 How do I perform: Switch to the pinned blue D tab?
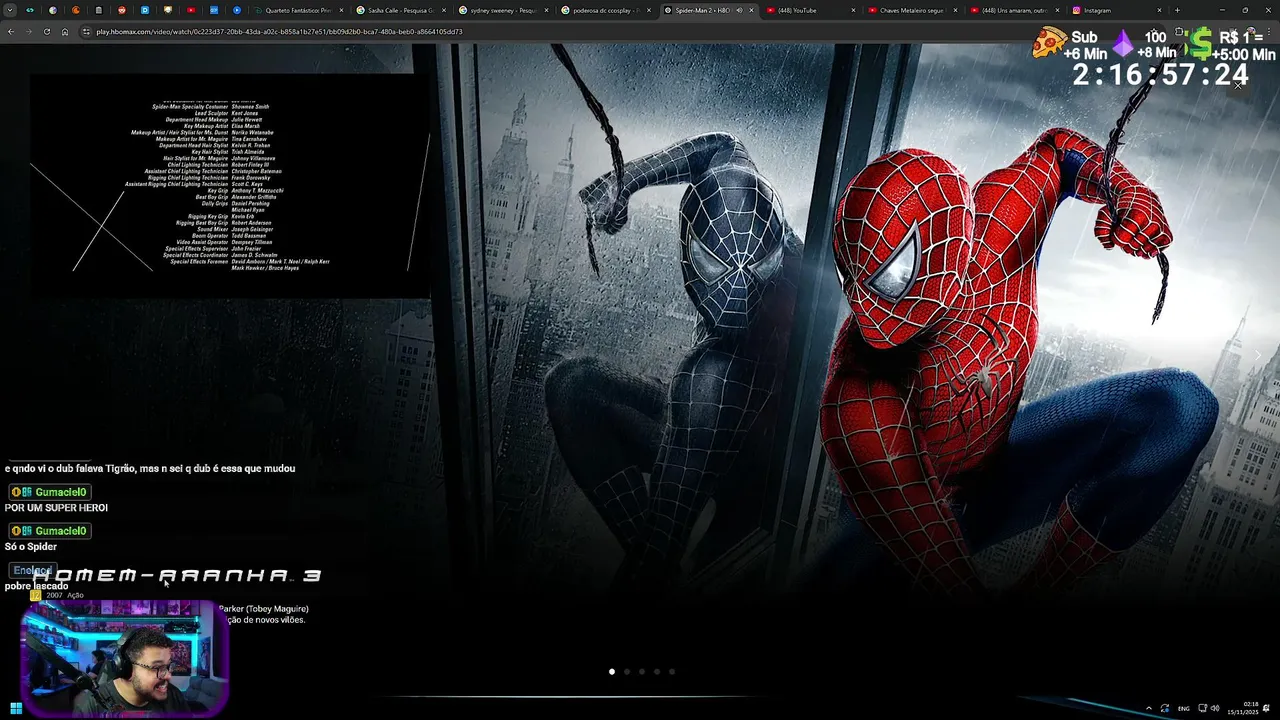click(145, 10)
